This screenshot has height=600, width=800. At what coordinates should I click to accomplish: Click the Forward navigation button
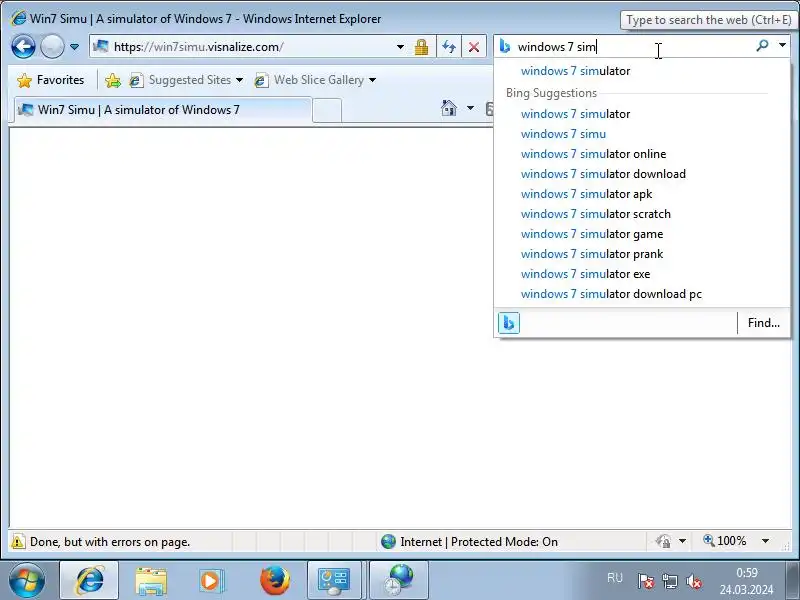point(52,47)
